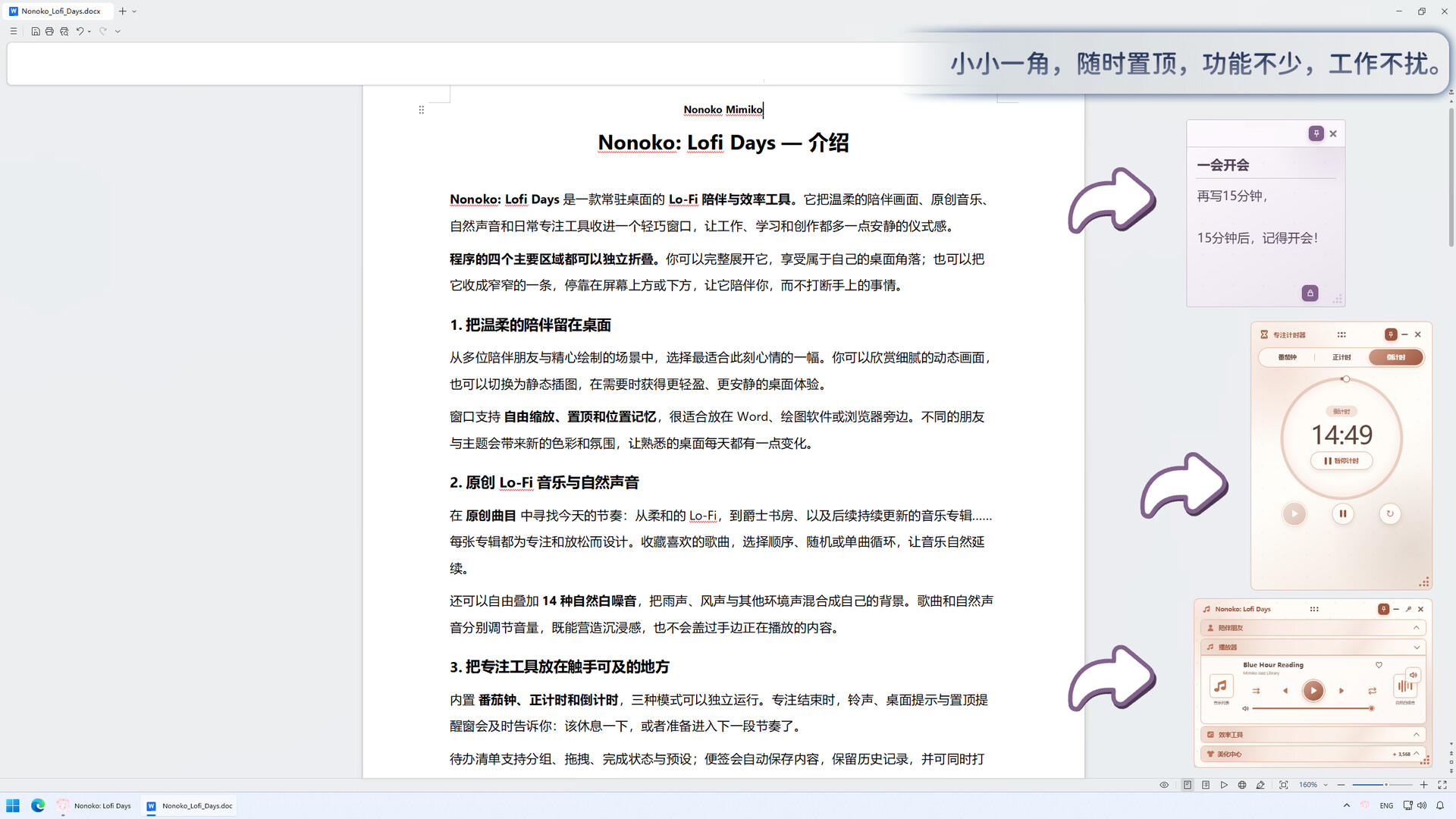Switch to outline view in status bar

(x=1206, y=785)
